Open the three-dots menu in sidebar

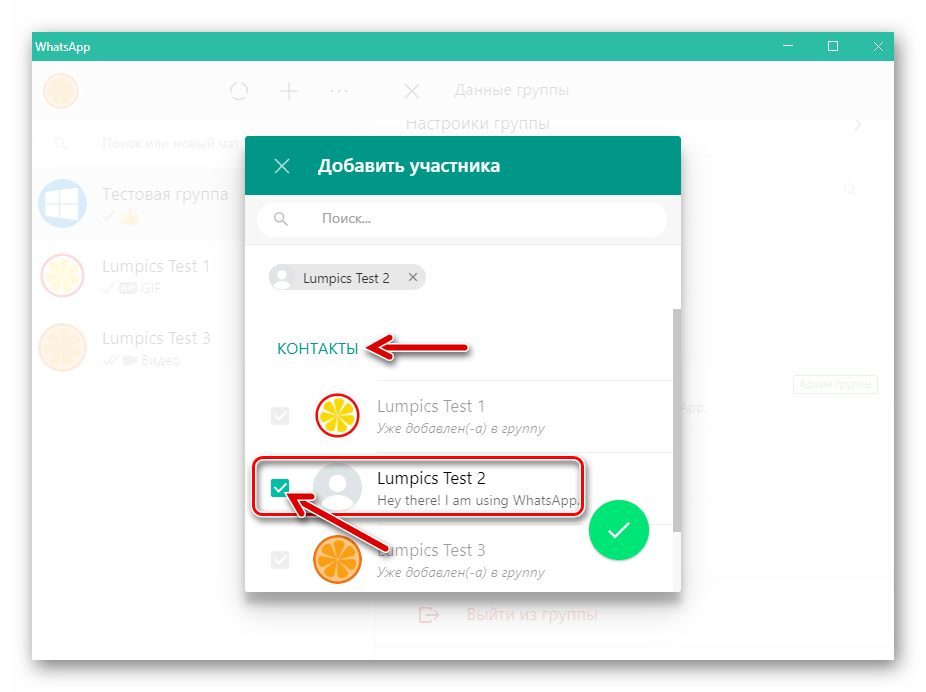click(339, 91)
